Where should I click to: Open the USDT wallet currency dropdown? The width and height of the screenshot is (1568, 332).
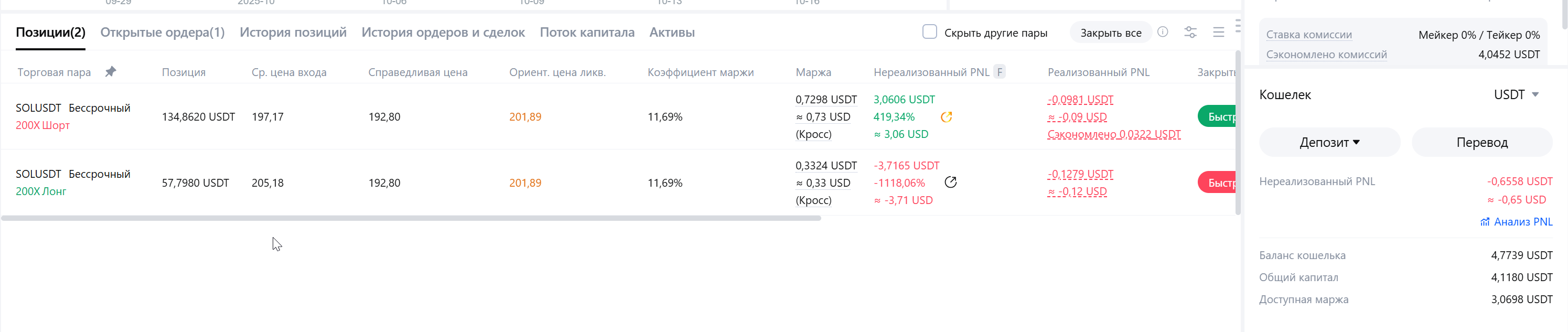[1516, 94]
